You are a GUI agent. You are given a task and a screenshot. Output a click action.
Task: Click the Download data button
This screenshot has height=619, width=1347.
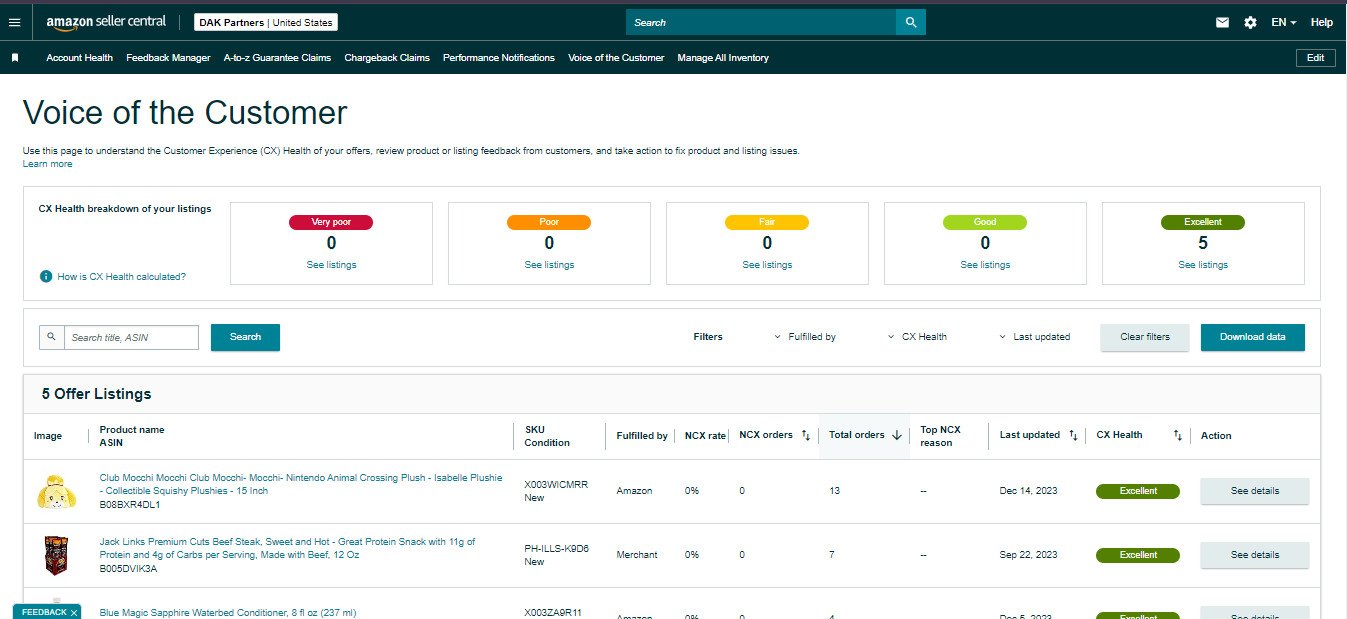[1252, 337]
